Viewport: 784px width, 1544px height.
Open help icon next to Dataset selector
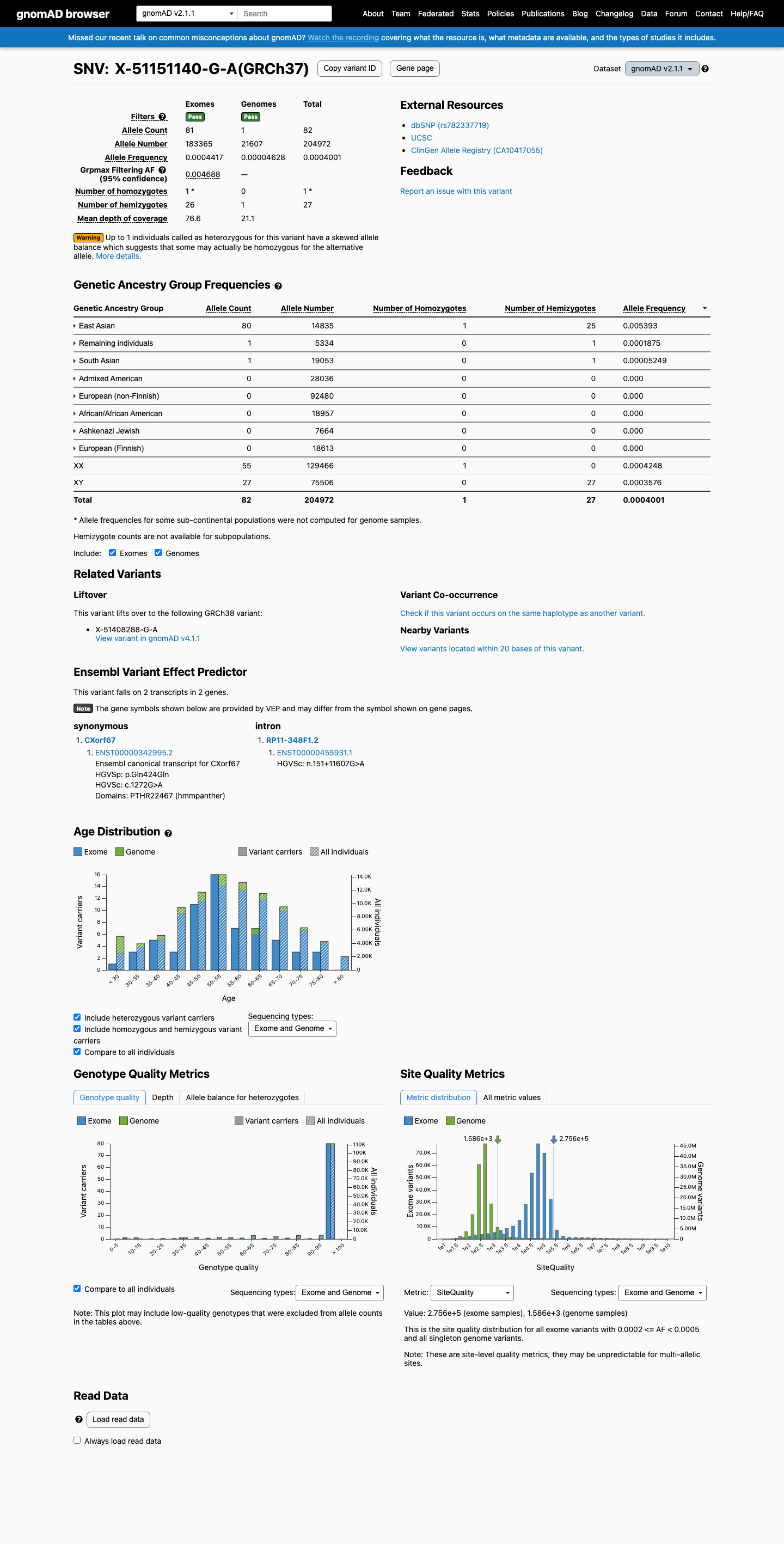coord(705,69)
